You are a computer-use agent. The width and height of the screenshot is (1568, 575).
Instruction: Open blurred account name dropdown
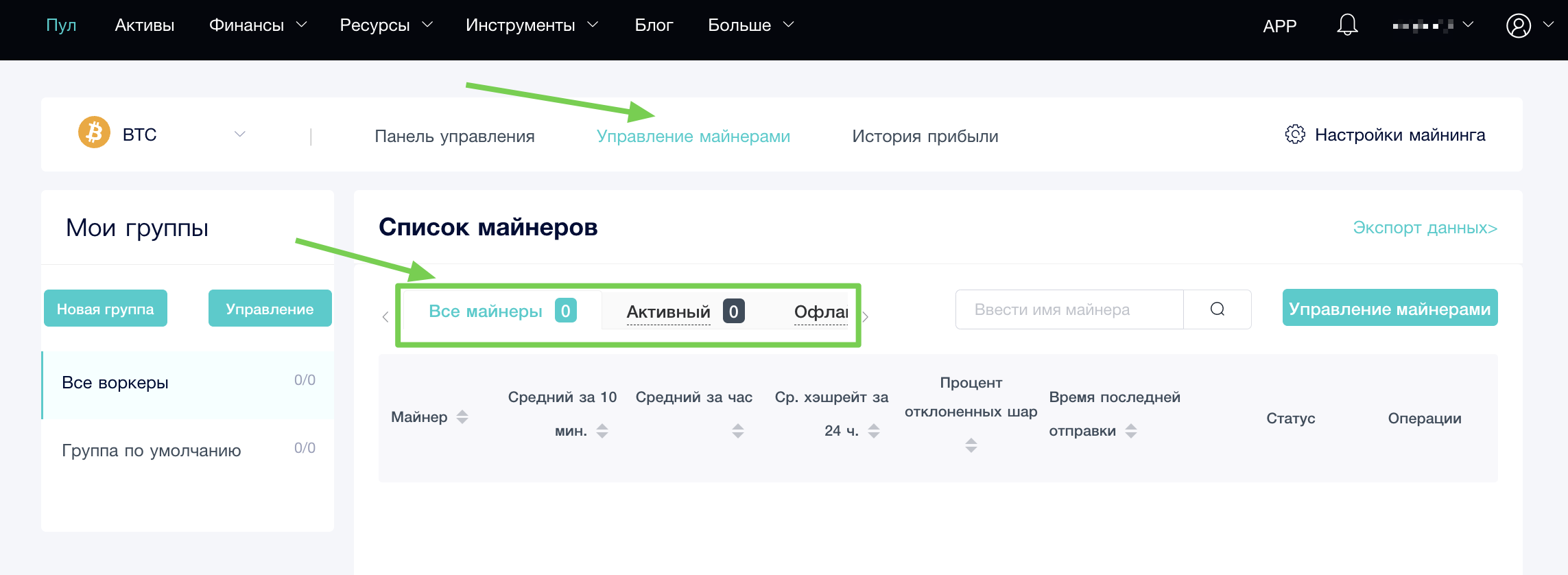pyautogui.click(x=1432, y=25)
